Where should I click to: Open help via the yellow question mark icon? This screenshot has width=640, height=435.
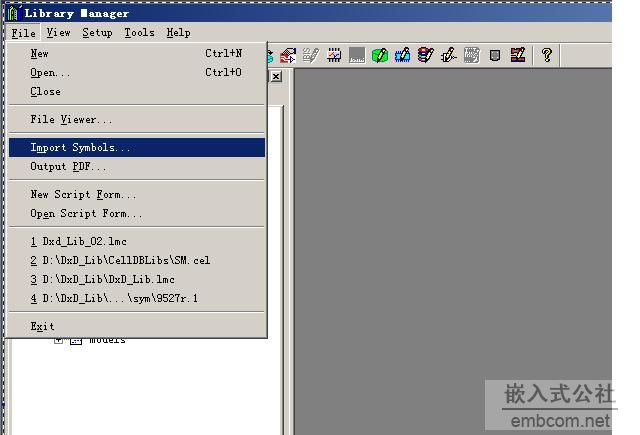[x=546, y=56]
